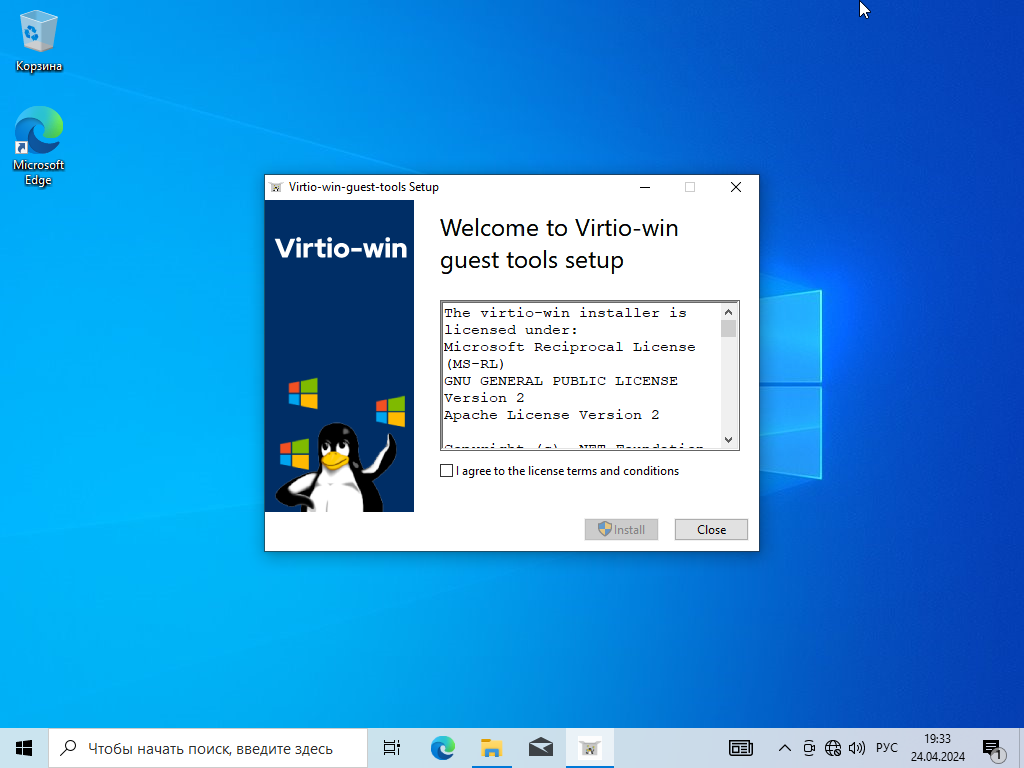Open the Mail app on taskbar

pos(540,748)
